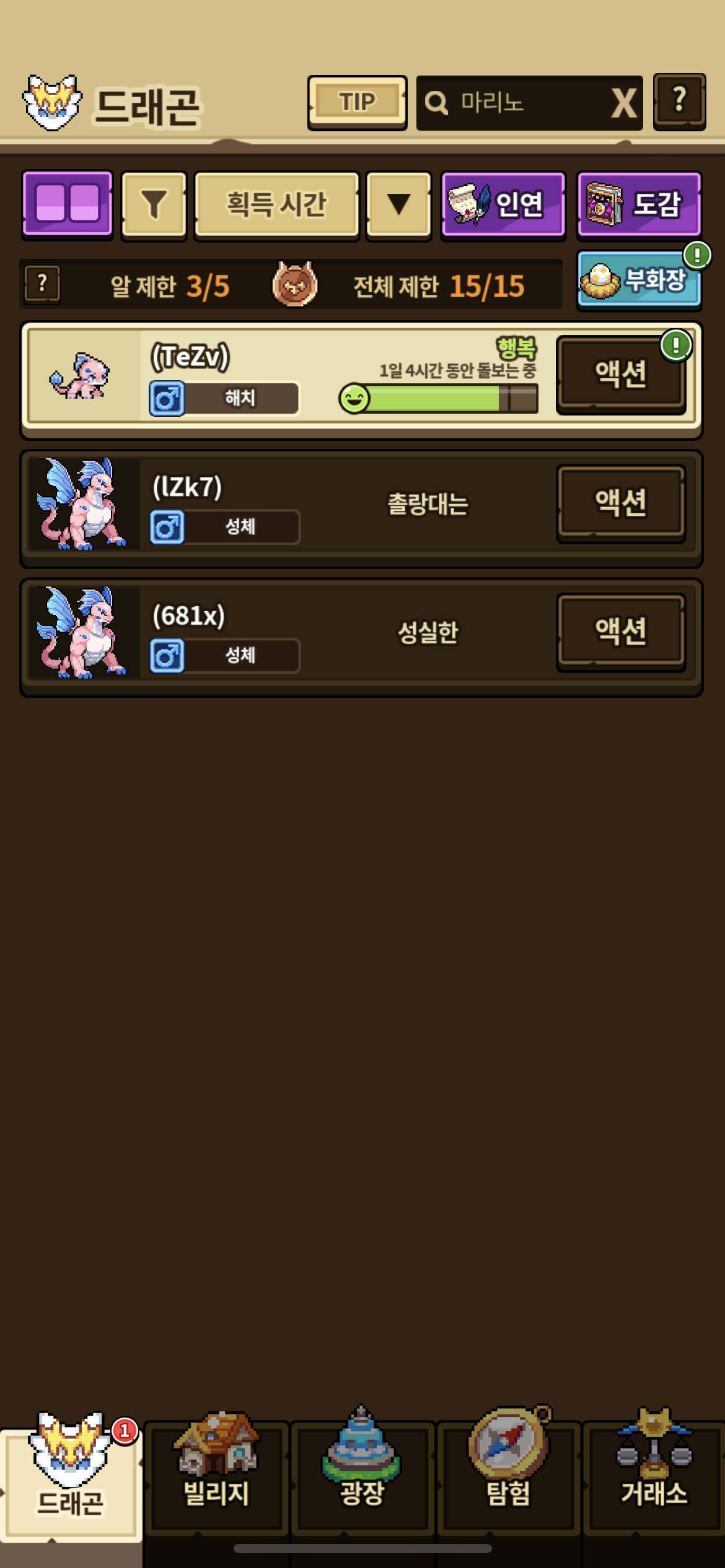
Task: Open the limit info question mark icon
Action: (x=42, y=284)
